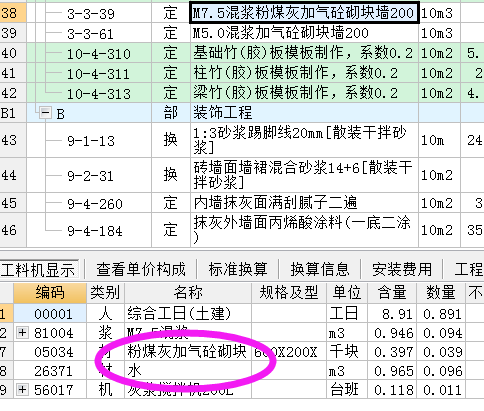Click the cell 柱竹(胶)板模板制作，系数0.2

pyautogui.click(x=304, y=73)
